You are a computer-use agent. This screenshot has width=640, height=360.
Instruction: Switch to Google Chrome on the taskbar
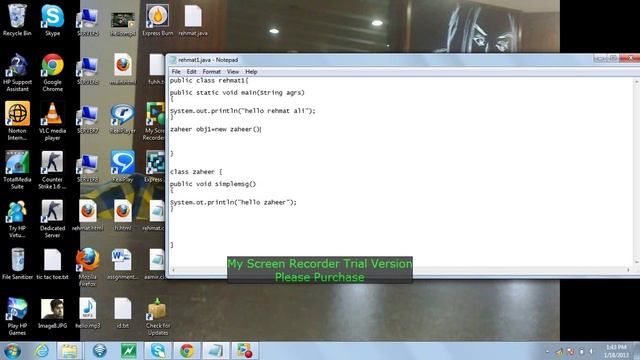tap(187, 351)
